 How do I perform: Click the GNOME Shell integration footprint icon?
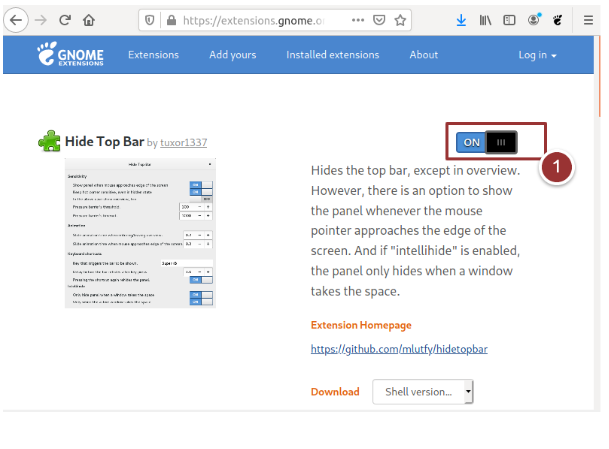[558, 20]
